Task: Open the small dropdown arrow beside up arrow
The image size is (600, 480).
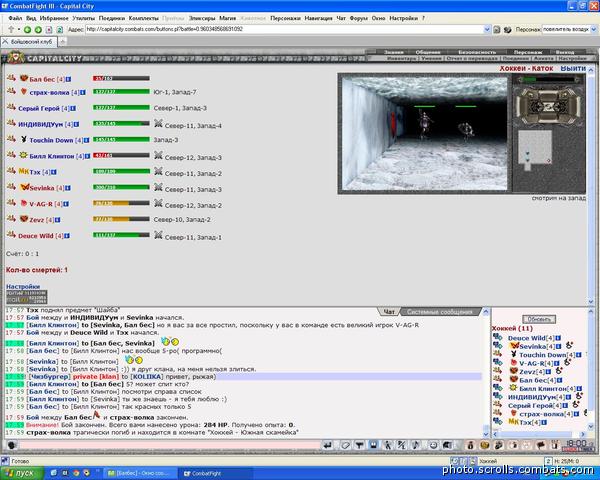Action: pyautogui.click(x=18, y=29)
